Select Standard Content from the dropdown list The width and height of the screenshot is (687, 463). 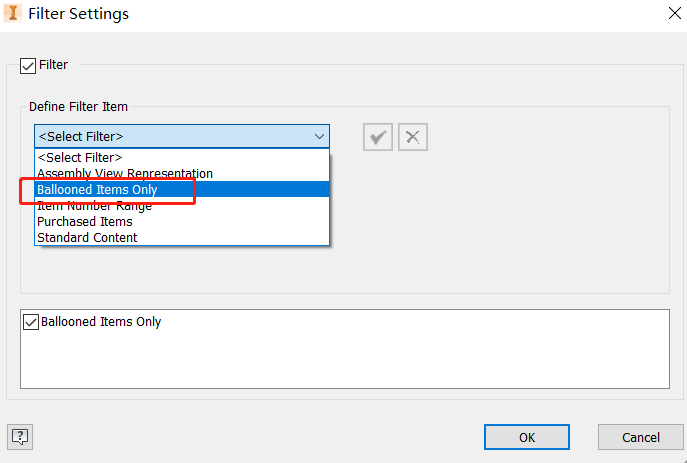87,237
